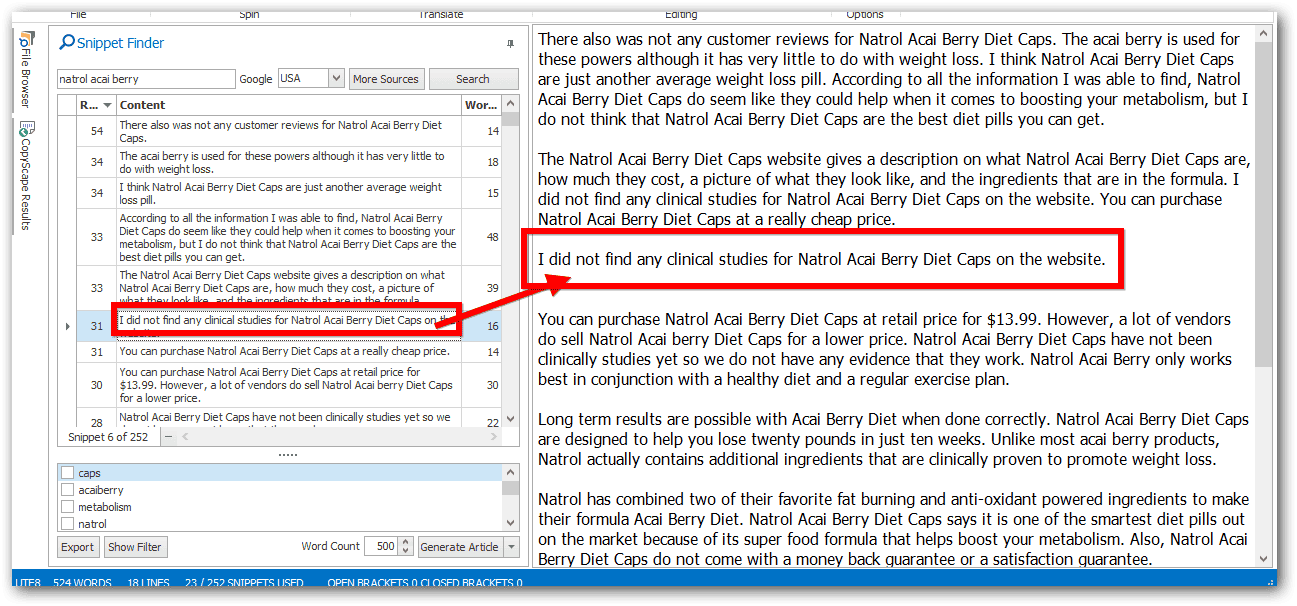Click the acaiberry keyword label

pos(101,490)
